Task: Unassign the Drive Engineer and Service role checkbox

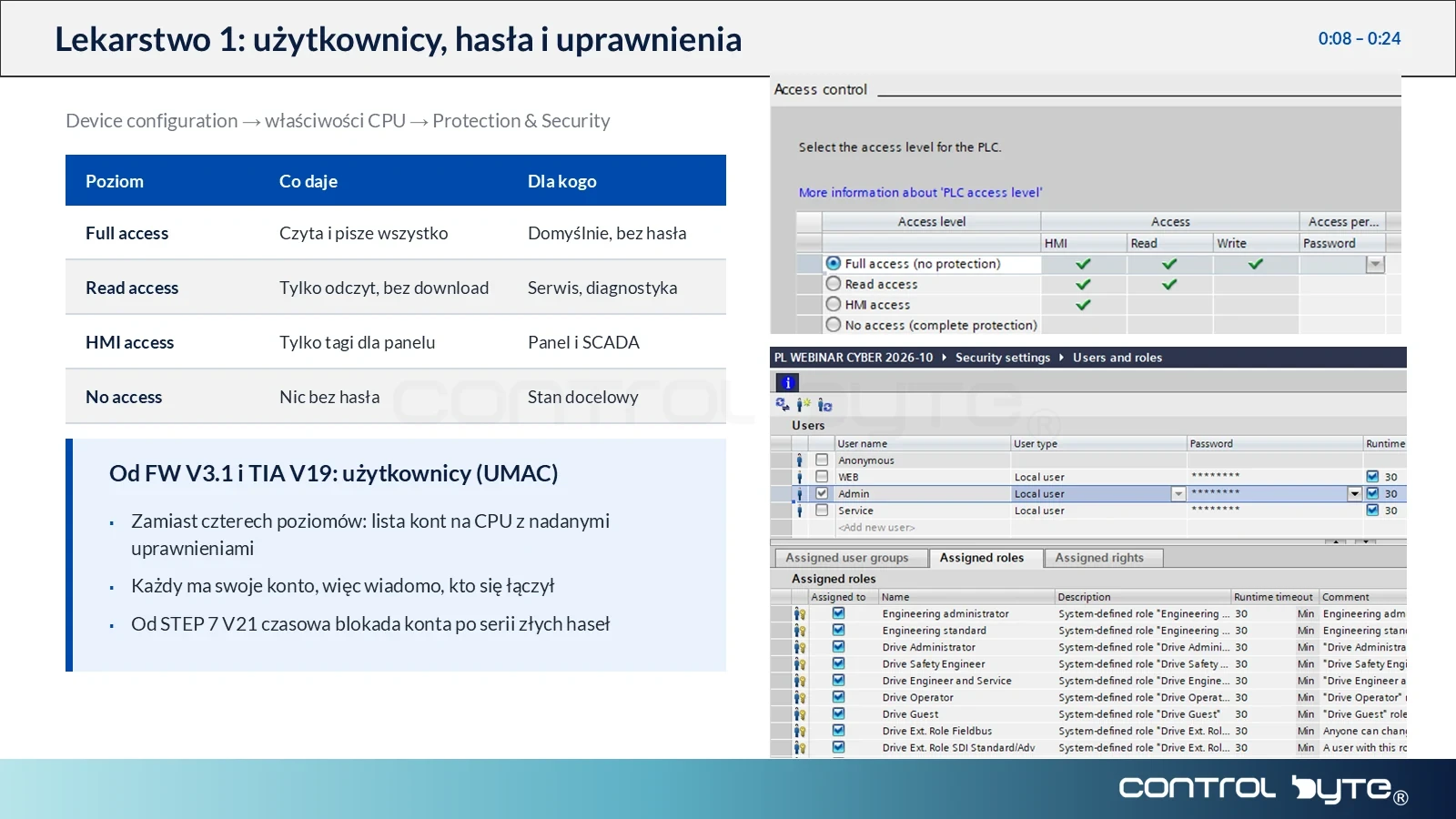Action: tap(838, 681)
